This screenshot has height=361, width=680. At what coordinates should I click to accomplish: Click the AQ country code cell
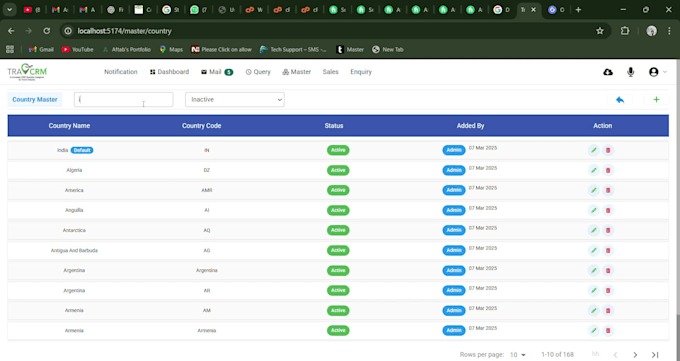click(207, 230)
